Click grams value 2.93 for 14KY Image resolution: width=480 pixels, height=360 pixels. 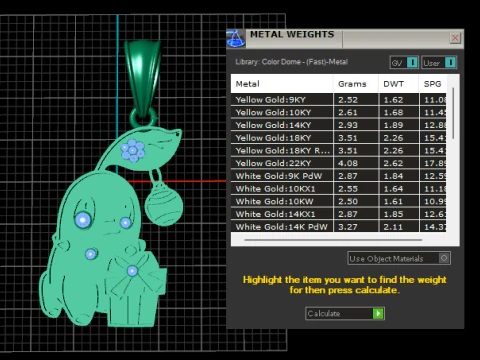(x=348, y=125)
